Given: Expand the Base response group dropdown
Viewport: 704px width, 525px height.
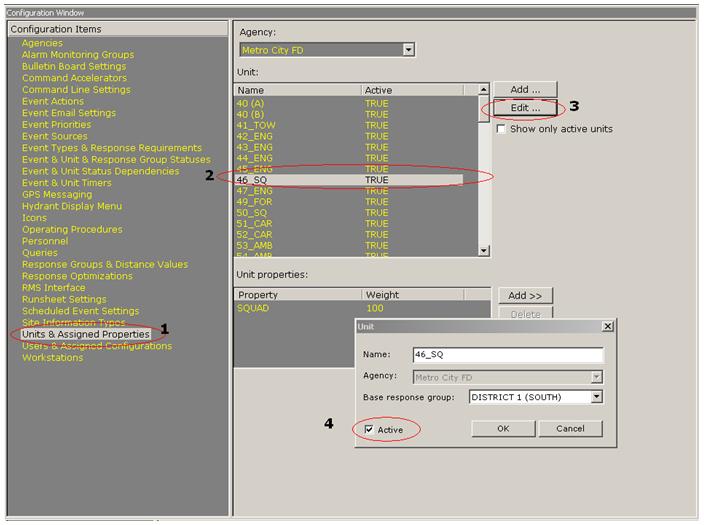Looking at the screenshot, I should [596, 397].
